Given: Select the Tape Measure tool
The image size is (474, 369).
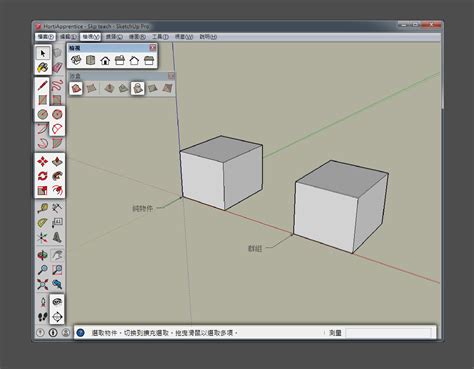Looking at the screenshot, I should [x=43, y=208].
